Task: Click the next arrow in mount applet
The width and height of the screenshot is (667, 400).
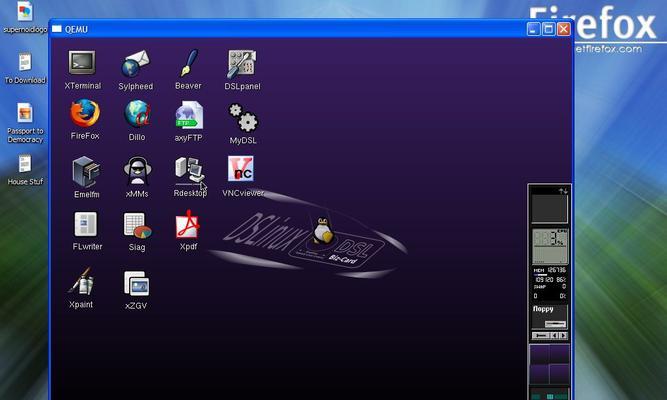Action: point(563,335)
